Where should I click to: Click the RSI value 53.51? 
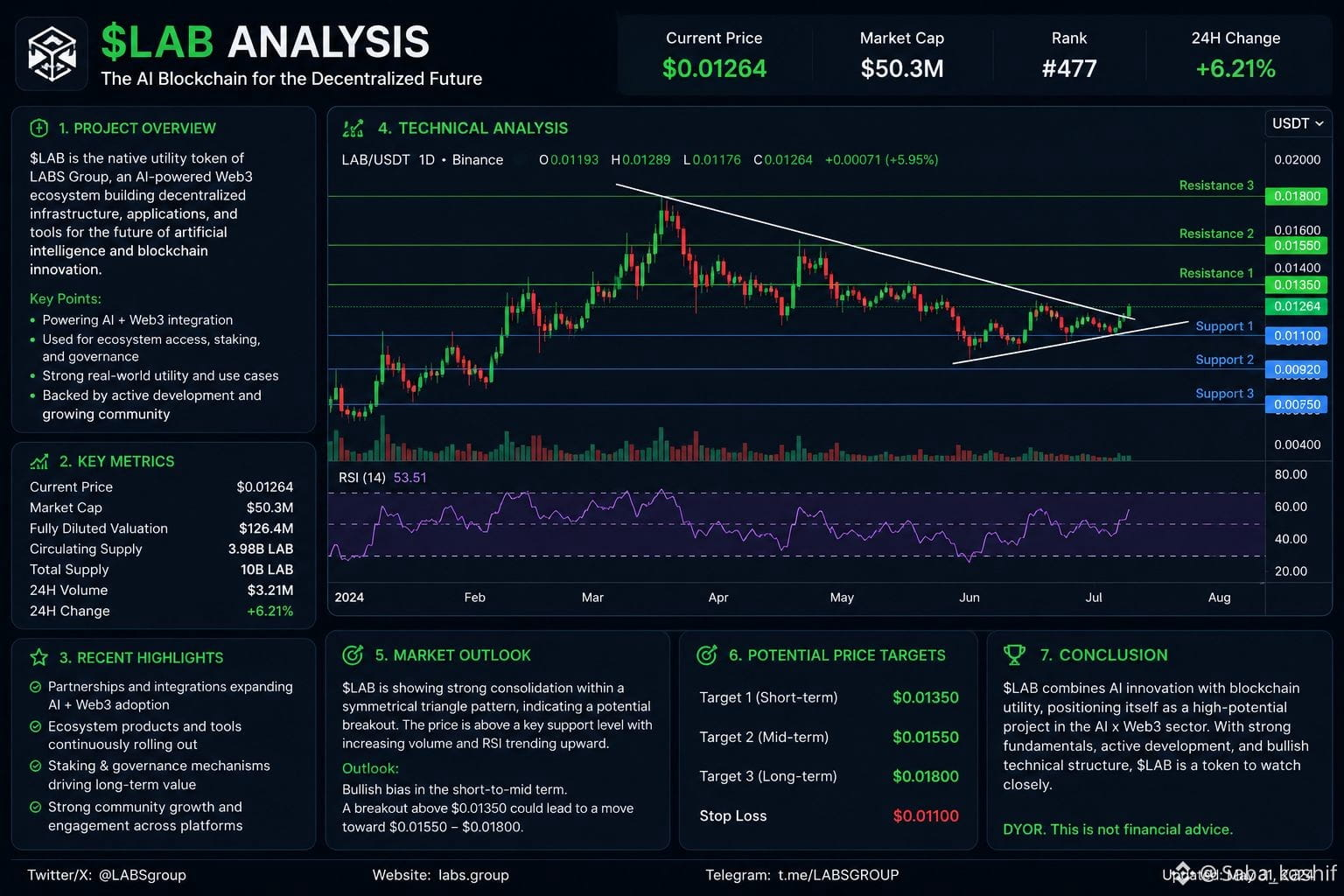410,478
